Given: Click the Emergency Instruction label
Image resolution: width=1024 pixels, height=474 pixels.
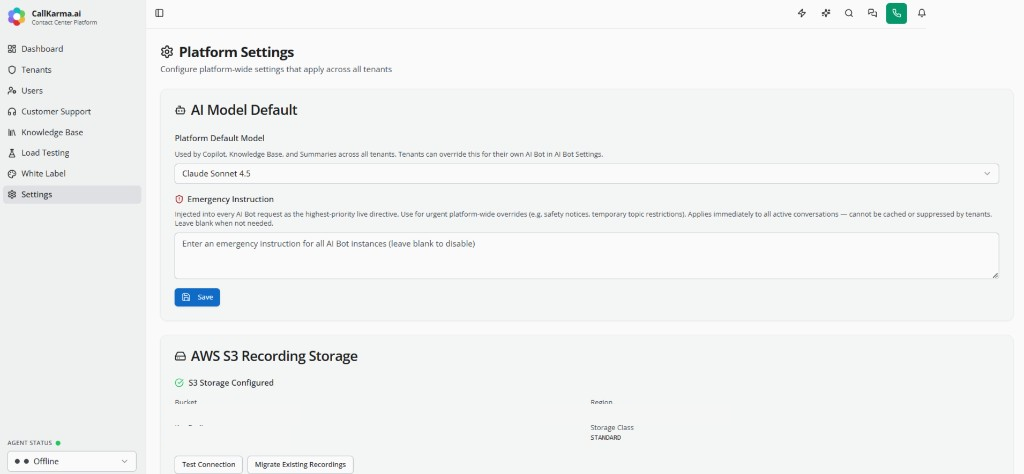Looking at the screenshot, I should coord(230,199).
